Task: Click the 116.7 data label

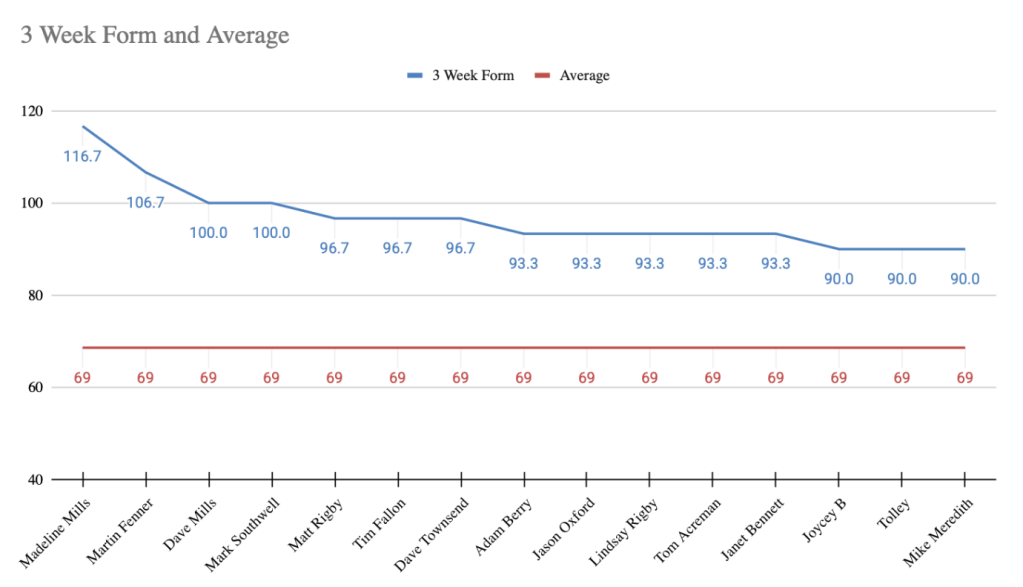Action: click(82, 156)
